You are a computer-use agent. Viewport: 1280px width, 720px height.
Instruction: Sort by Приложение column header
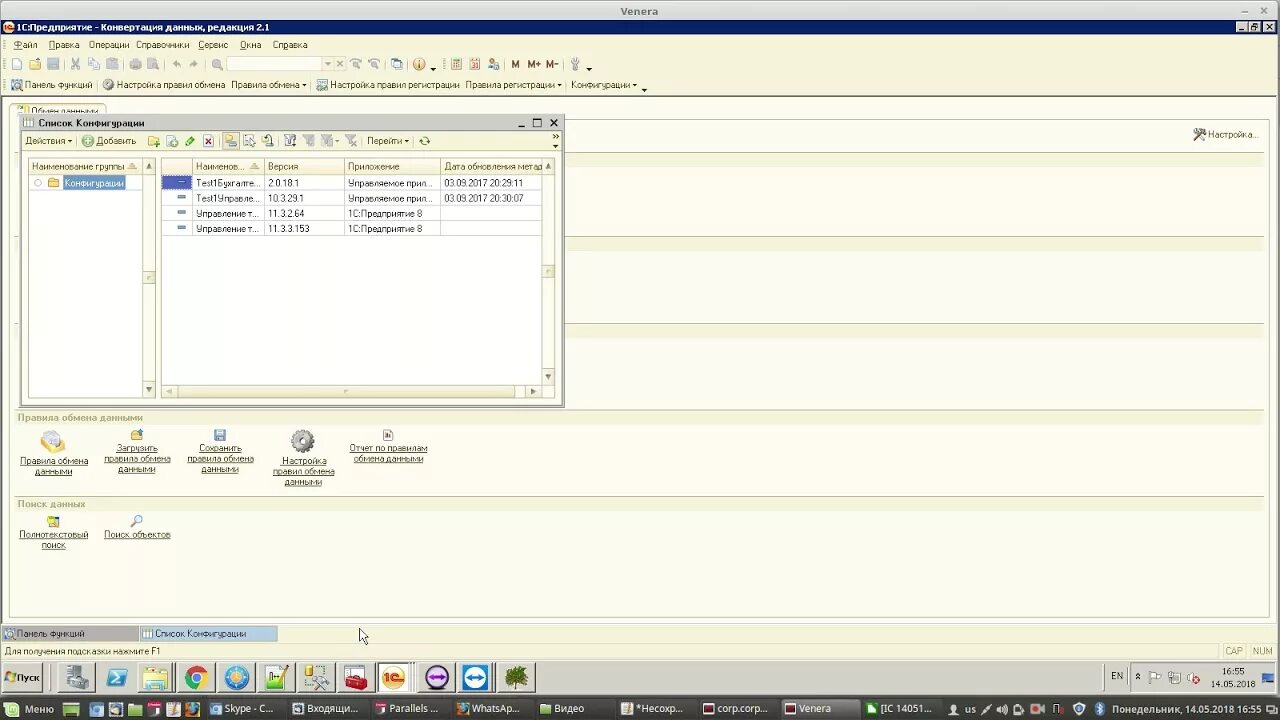393,166
